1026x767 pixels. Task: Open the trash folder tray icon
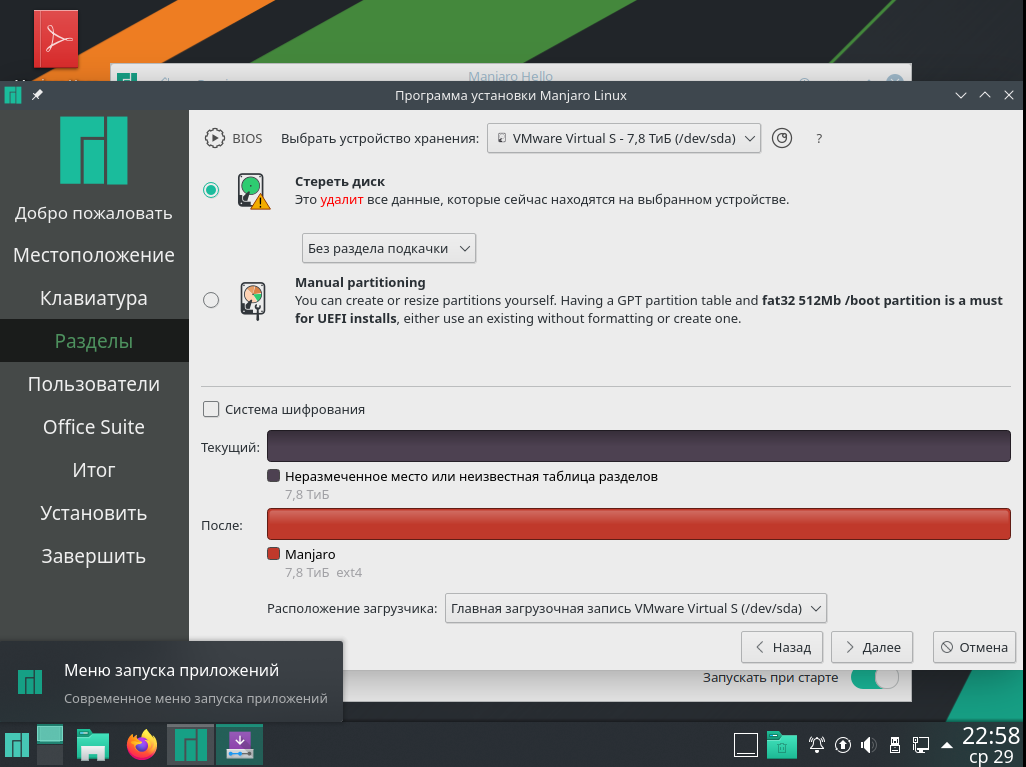(x=781, y=745)
